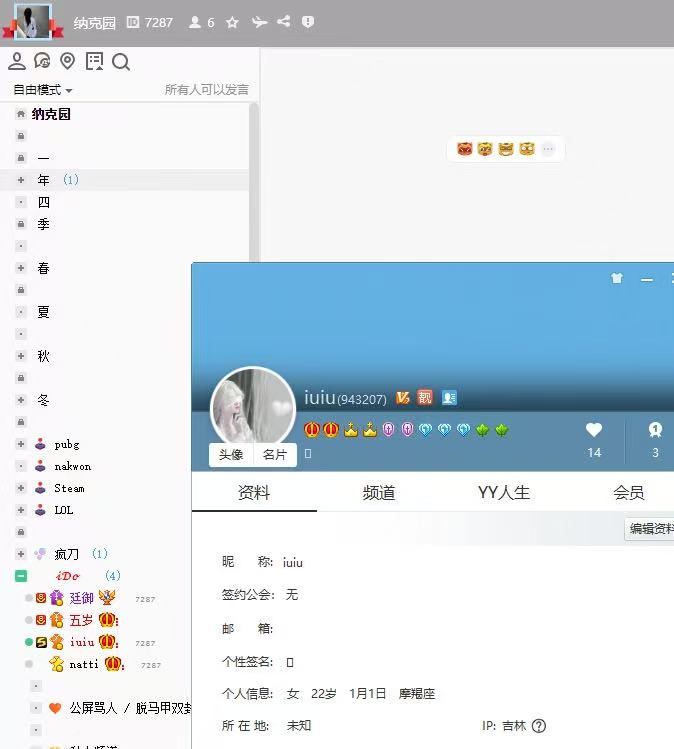
Task: Open the user profile sidebar icon
Action: coord(17,61)
